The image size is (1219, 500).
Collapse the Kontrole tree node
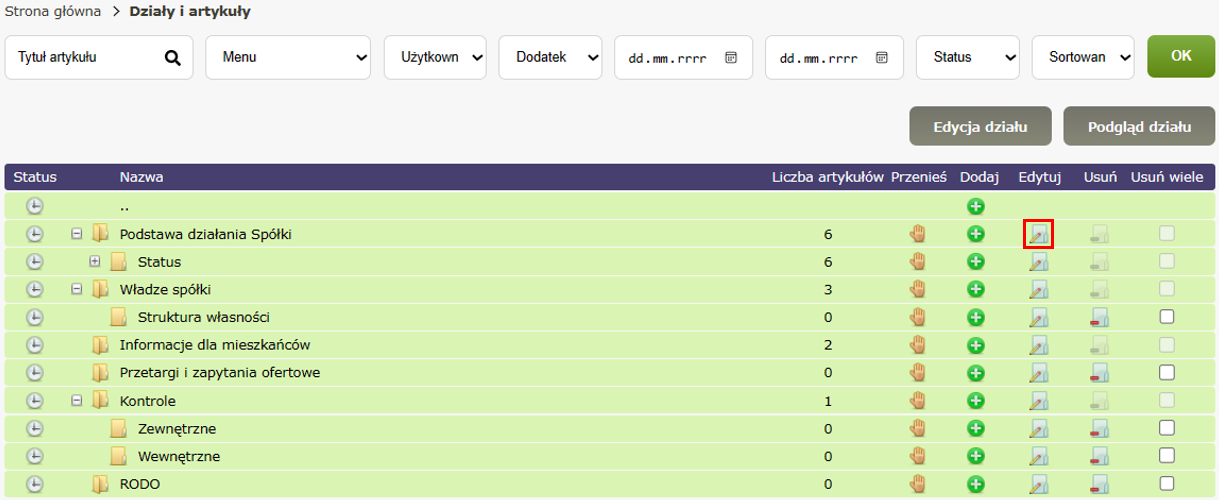[x=77, y=401]
